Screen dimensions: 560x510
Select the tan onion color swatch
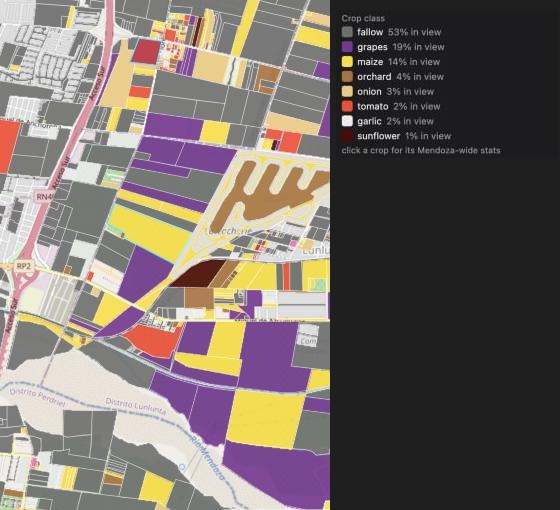pos(347,91)
